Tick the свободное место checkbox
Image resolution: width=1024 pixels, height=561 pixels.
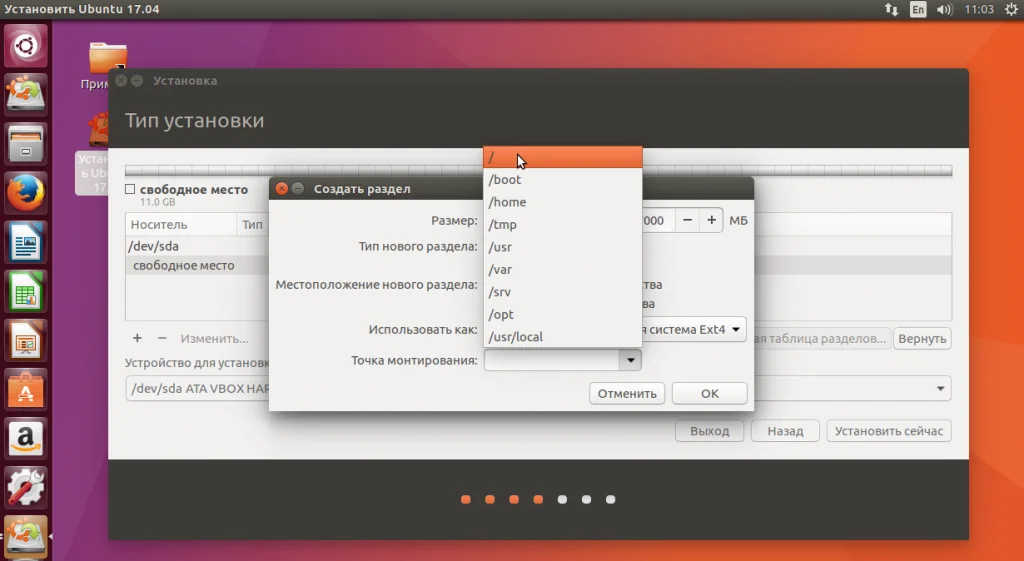point(130,189)
